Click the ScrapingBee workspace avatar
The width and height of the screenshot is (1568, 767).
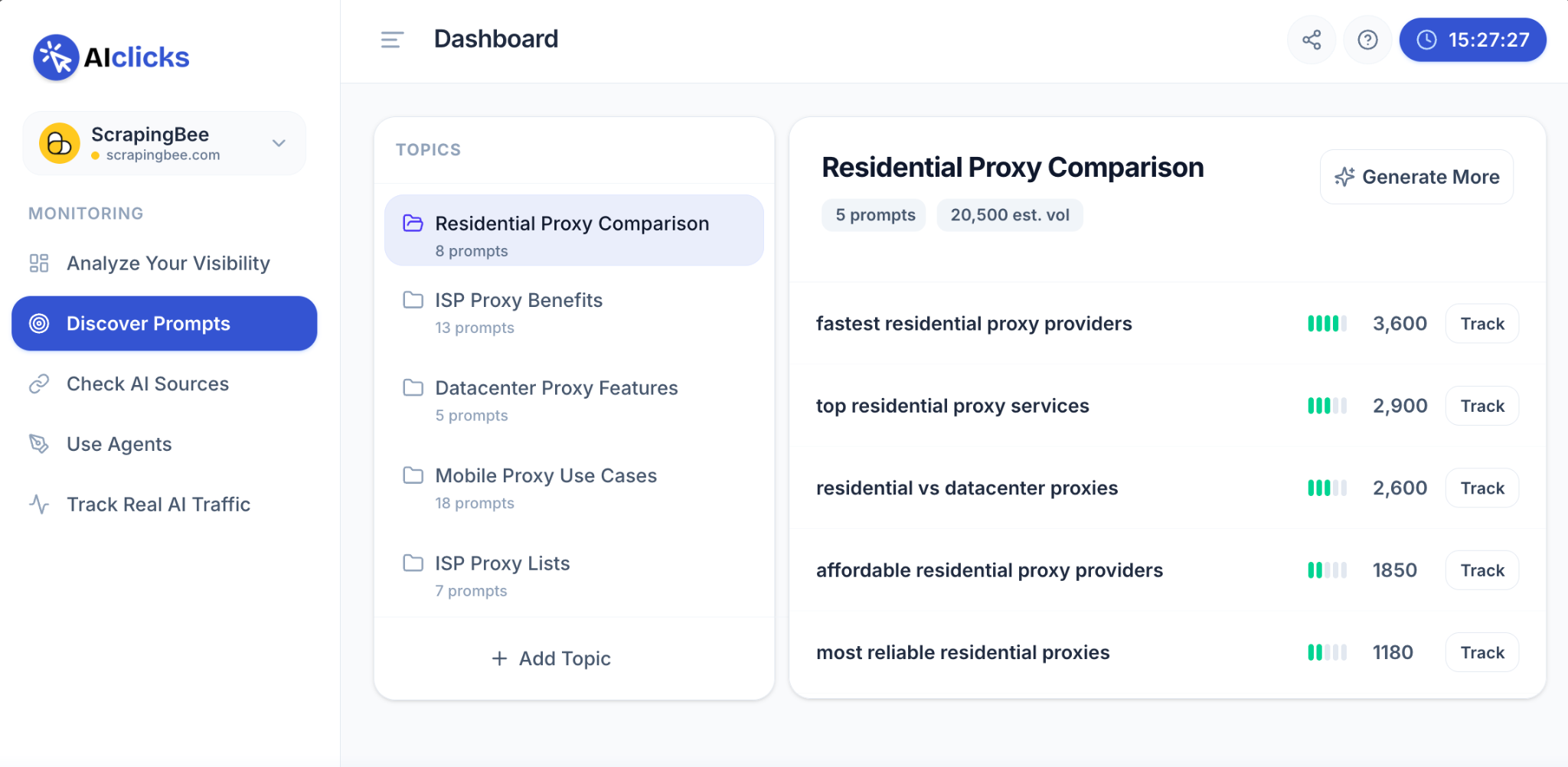point(60,143)
